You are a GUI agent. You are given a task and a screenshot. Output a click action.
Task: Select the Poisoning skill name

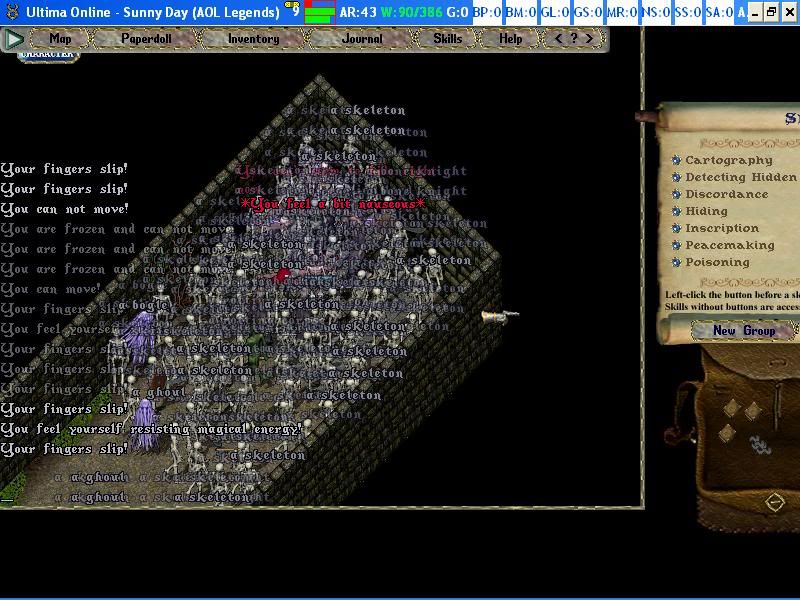717,262
